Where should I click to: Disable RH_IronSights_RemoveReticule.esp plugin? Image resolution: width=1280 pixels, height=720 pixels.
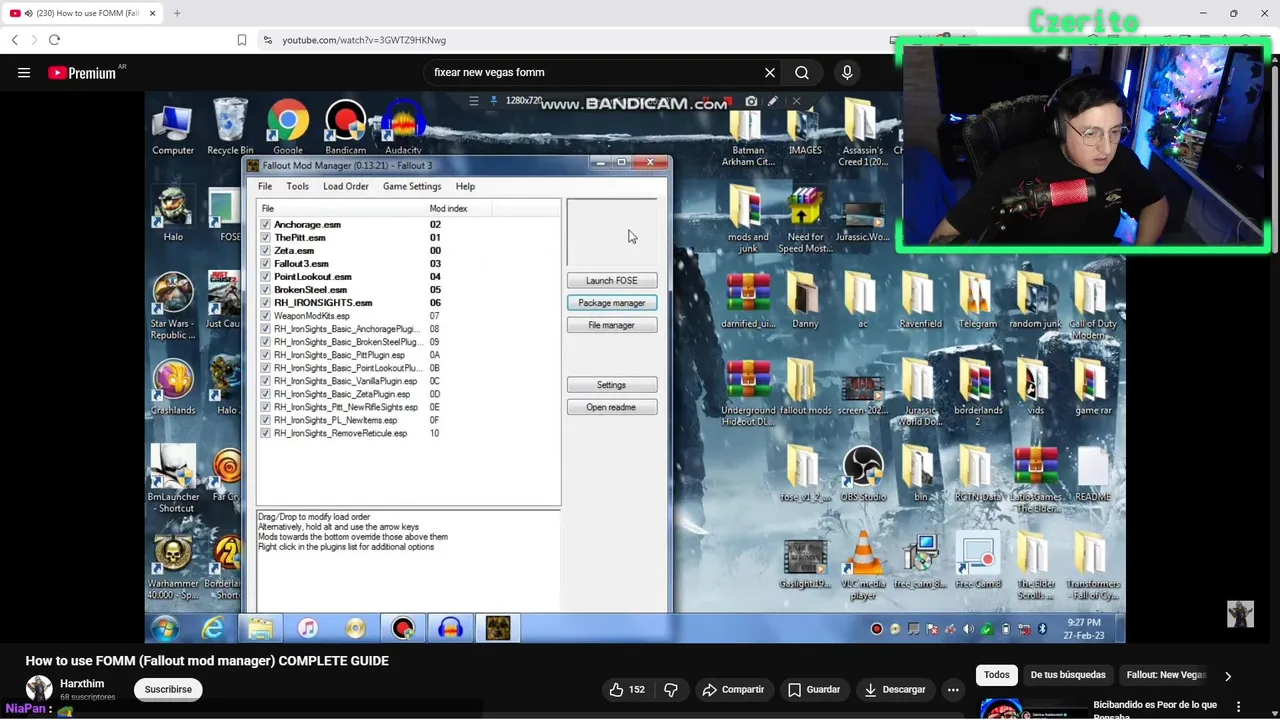265,433
